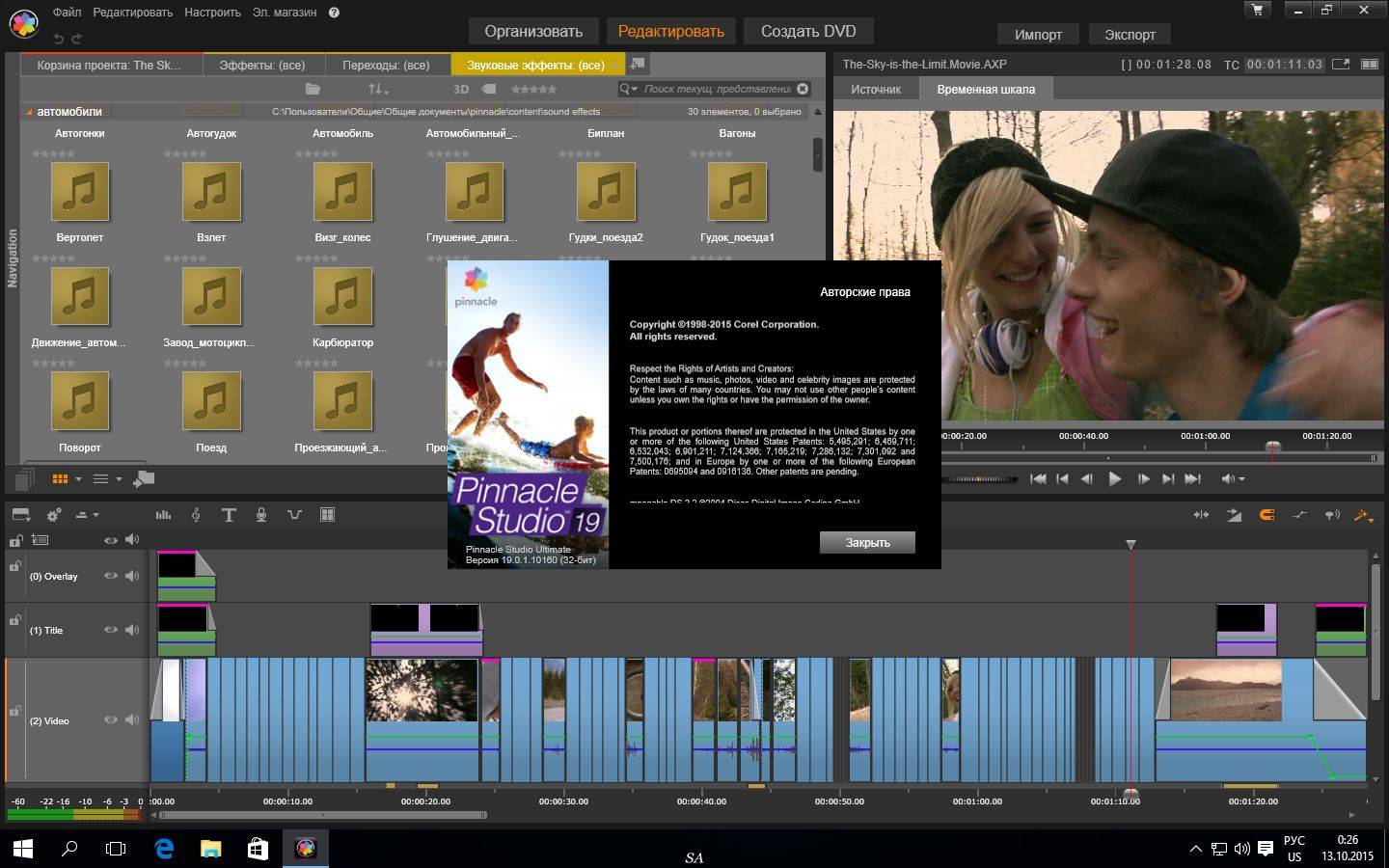Open the track height dropdown
Screen dimensions: 1389x868
[x=87, y=515]
